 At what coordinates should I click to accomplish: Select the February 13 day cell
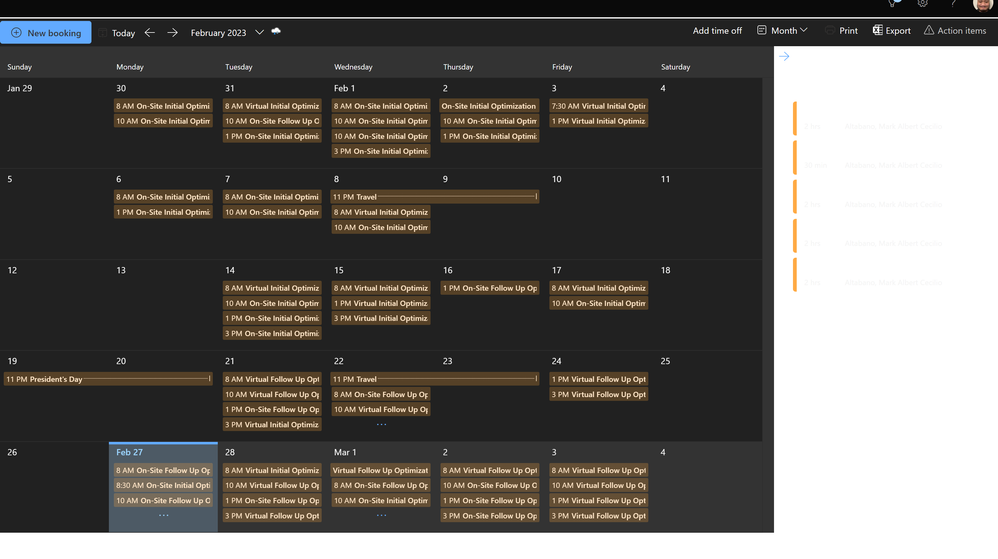point(163,306)
